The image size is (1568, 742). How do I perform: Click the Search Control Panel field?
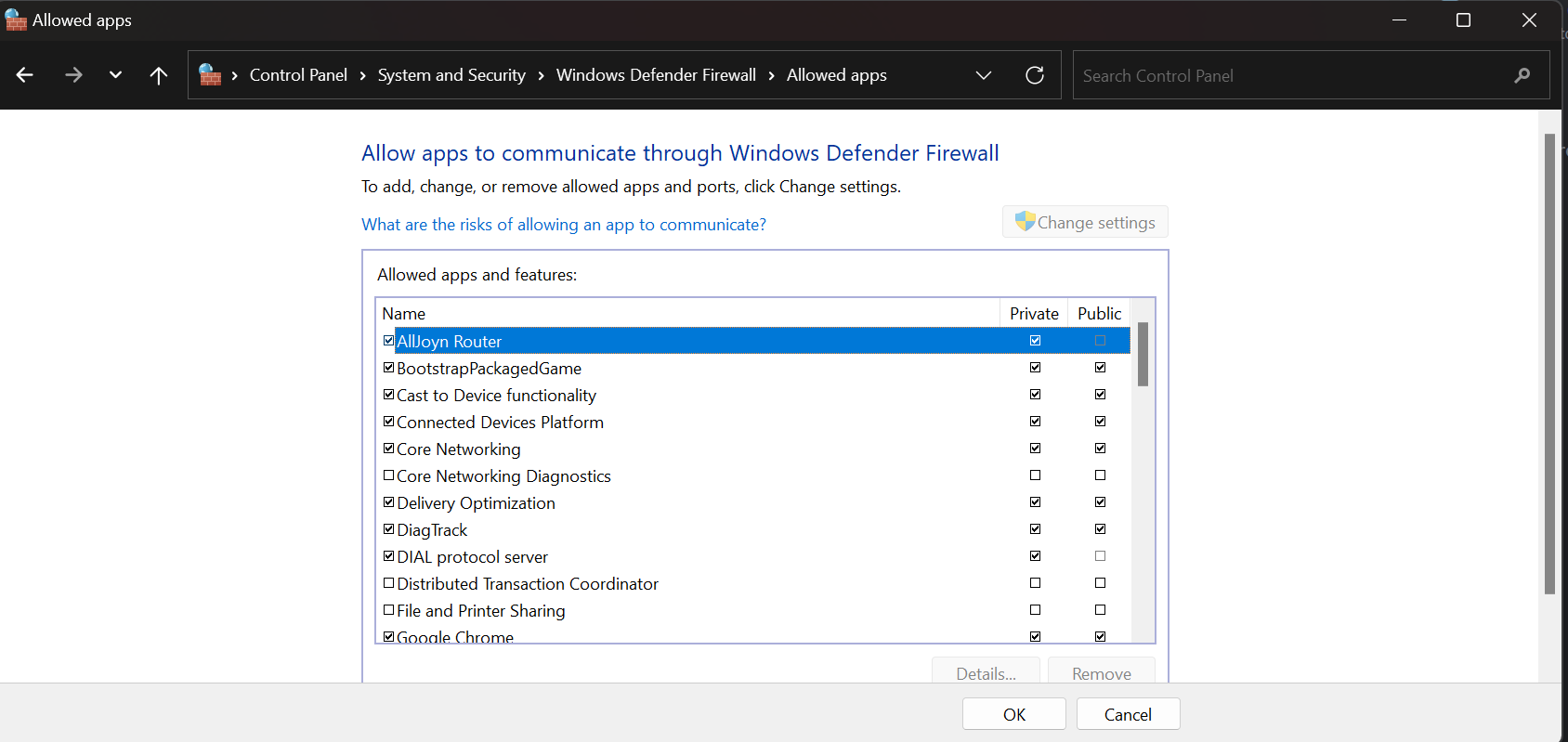pos(1291,75)
